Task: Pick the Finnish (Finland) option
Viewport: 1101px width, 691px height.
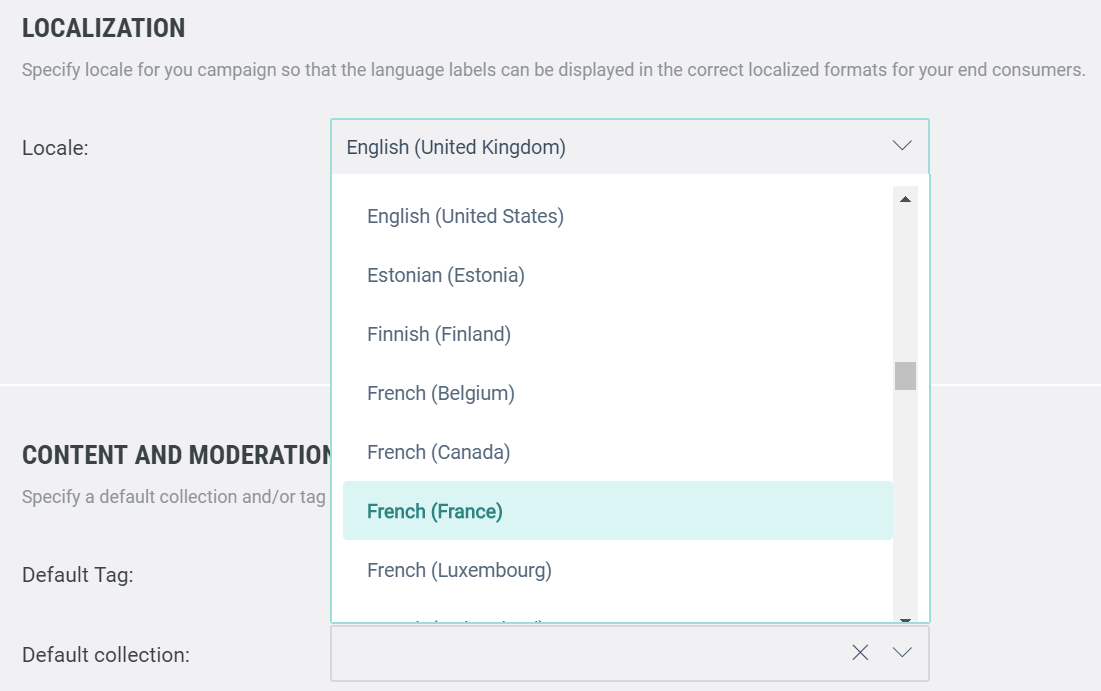Action: [439, 334]
